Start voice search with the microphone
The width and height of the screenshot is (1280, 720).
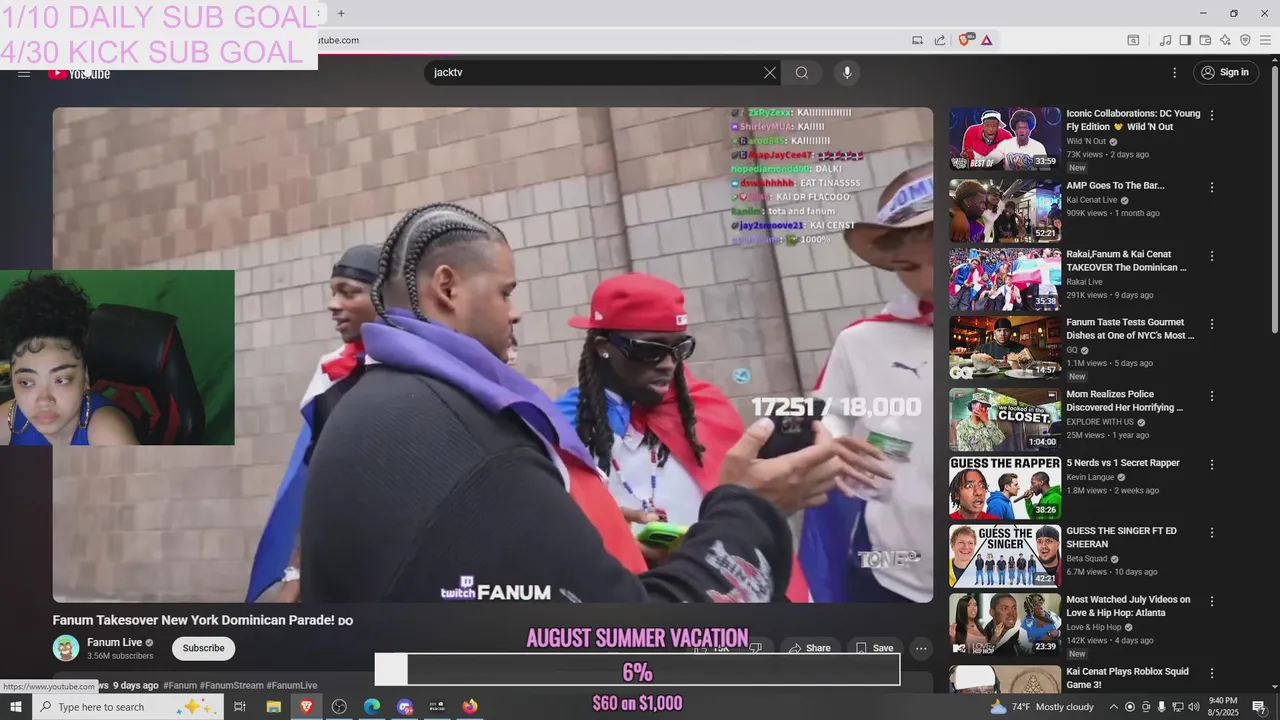(847, 73)
